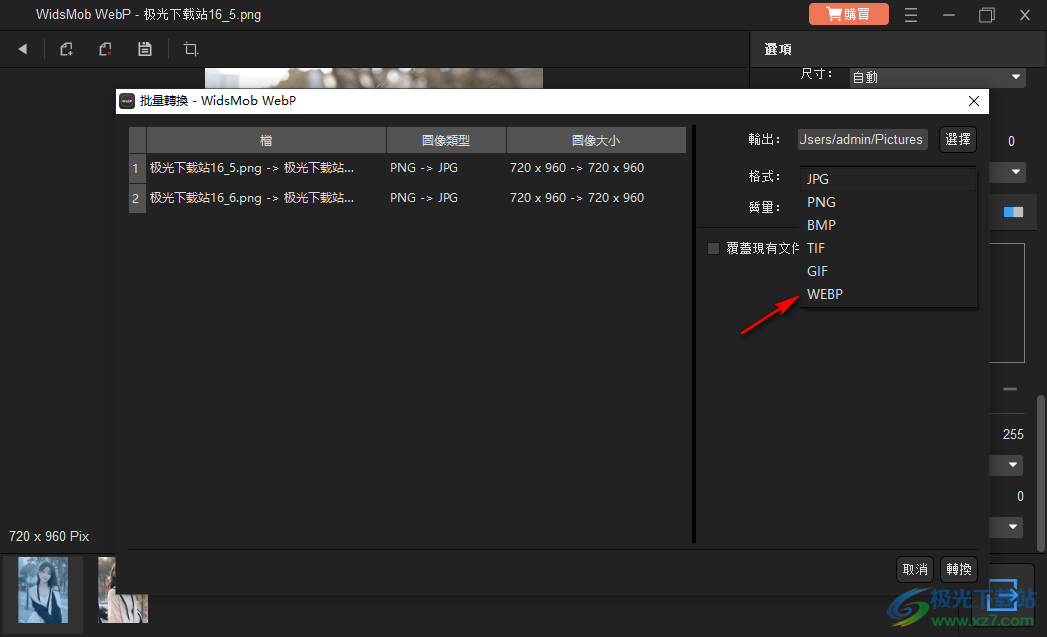Click the 取消 cancel button
The width and height of the screenshot is (1047, 637).
point(915,570)
